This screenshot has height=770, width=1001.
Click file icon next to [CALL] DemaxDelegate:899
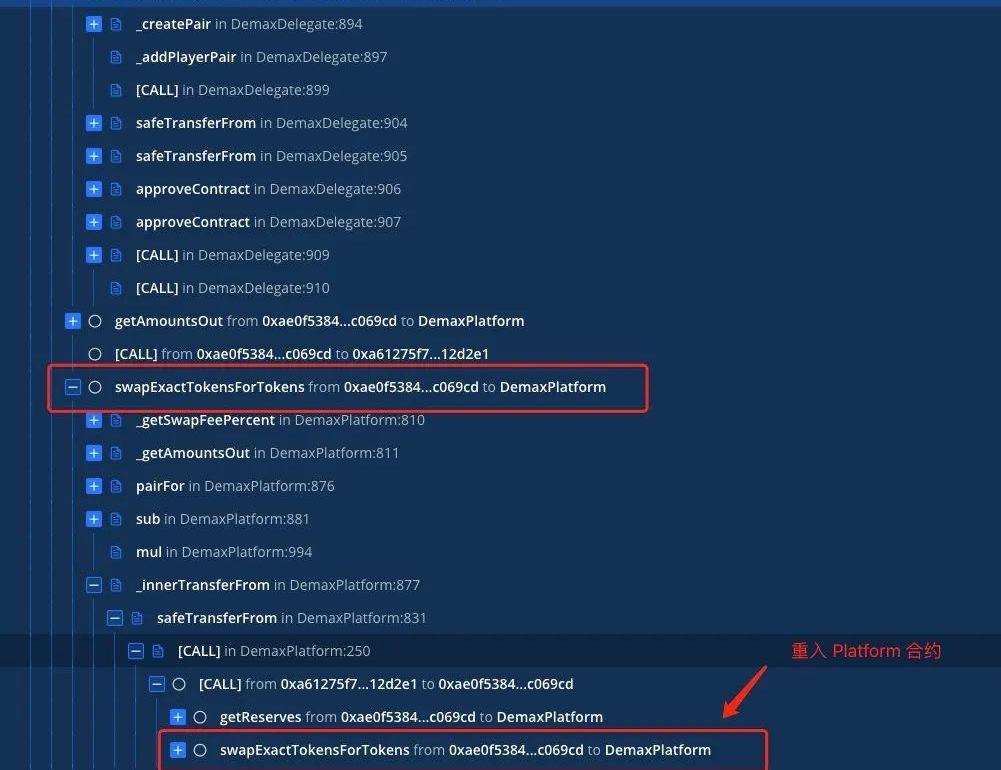(x=116, y=90)
